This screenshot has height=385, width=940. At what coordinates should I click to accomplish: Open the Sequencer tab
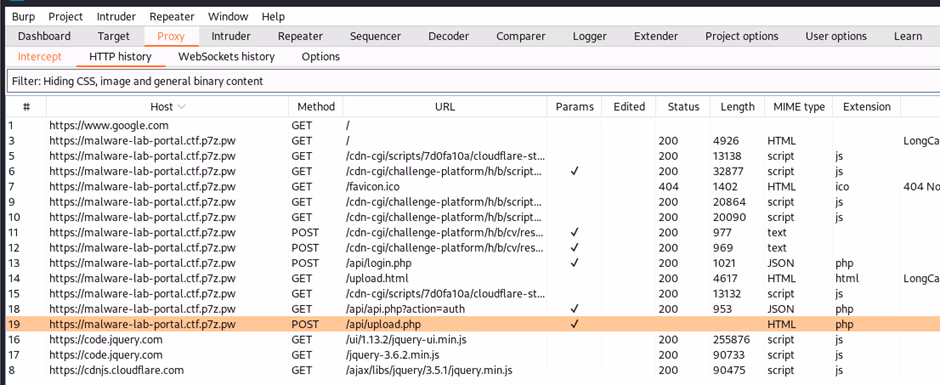point(375,36)
